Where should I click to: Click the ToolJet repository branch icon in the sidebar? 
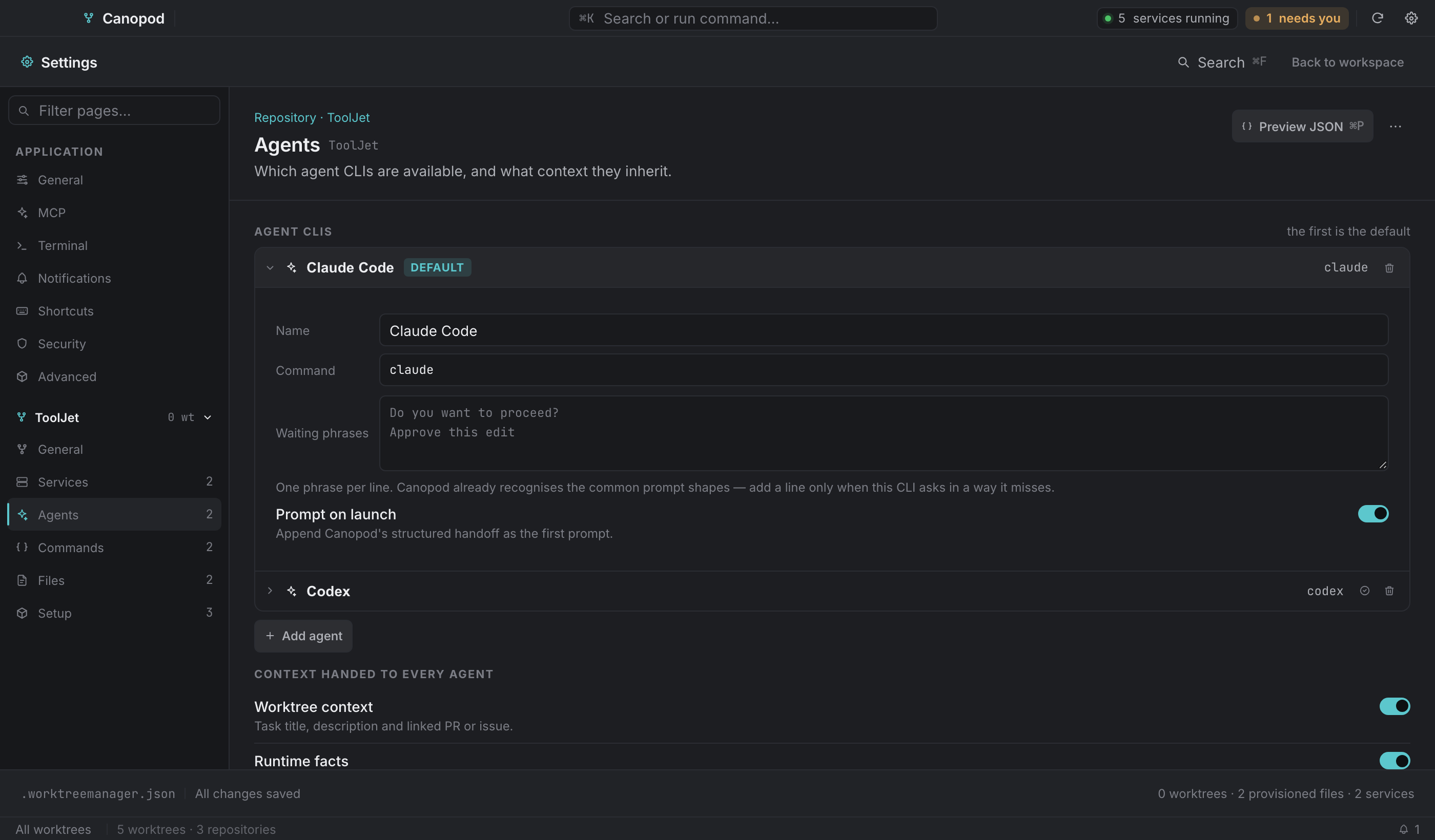coord(22,417)
